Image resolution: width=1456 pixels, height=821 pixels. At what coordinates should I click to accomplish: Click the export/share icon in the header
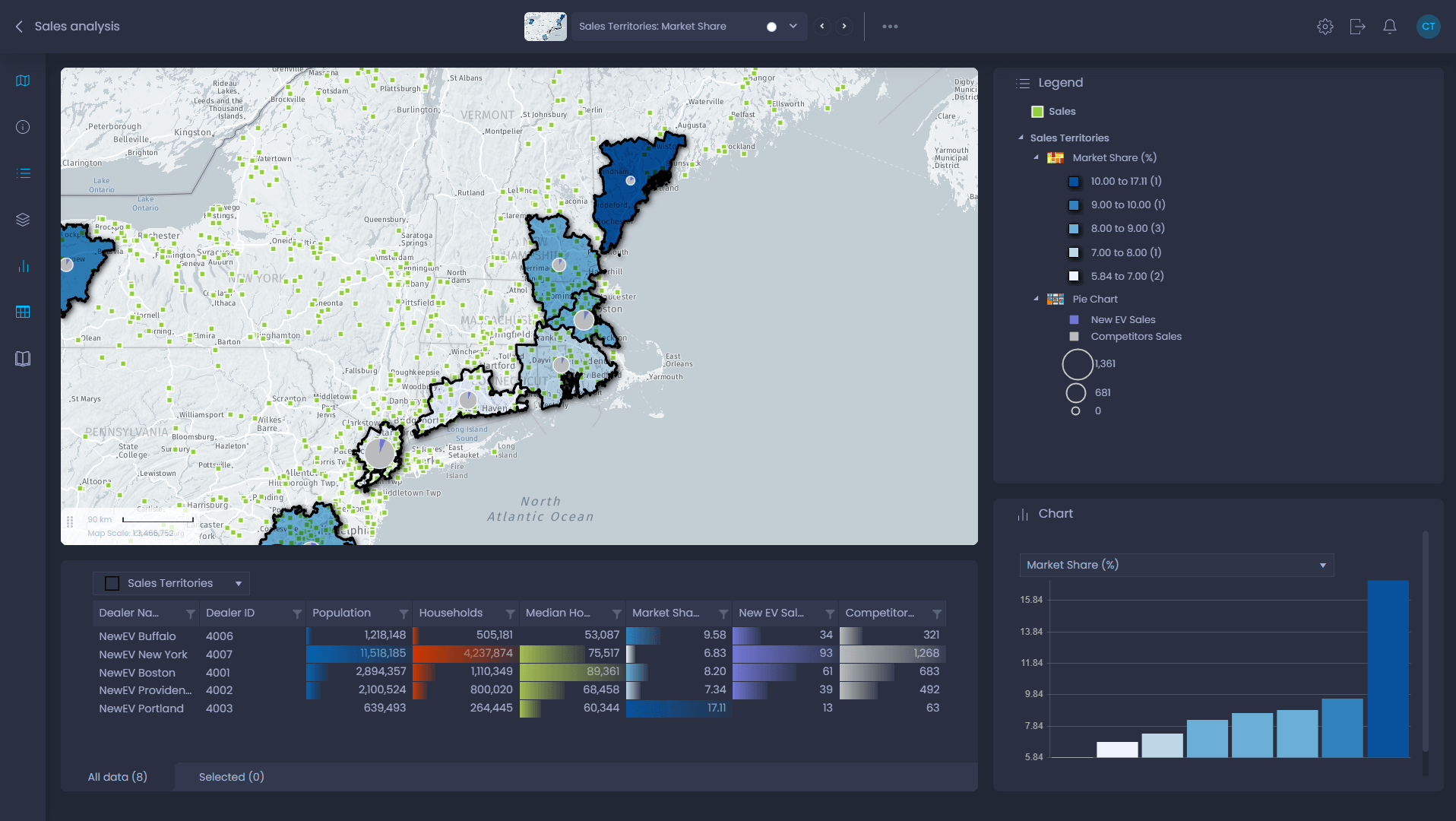pos(1357,27)
